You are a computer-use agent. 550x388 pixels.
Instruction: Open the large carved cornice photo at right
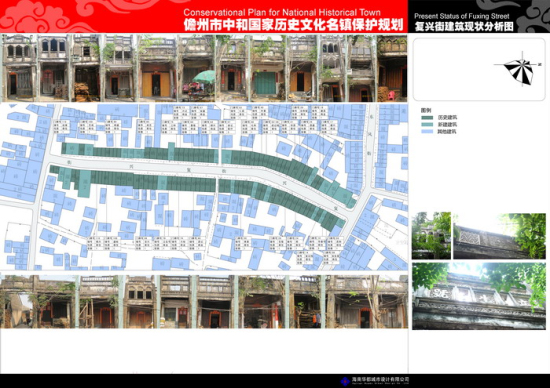click(x=479, y=296)
